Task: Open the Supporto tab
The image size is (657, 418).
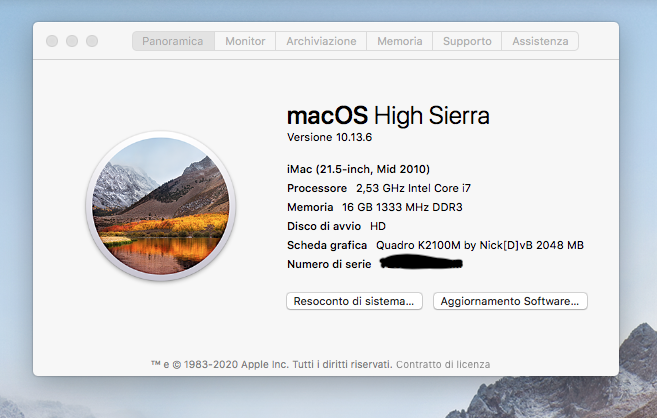Action: [467, 41]
